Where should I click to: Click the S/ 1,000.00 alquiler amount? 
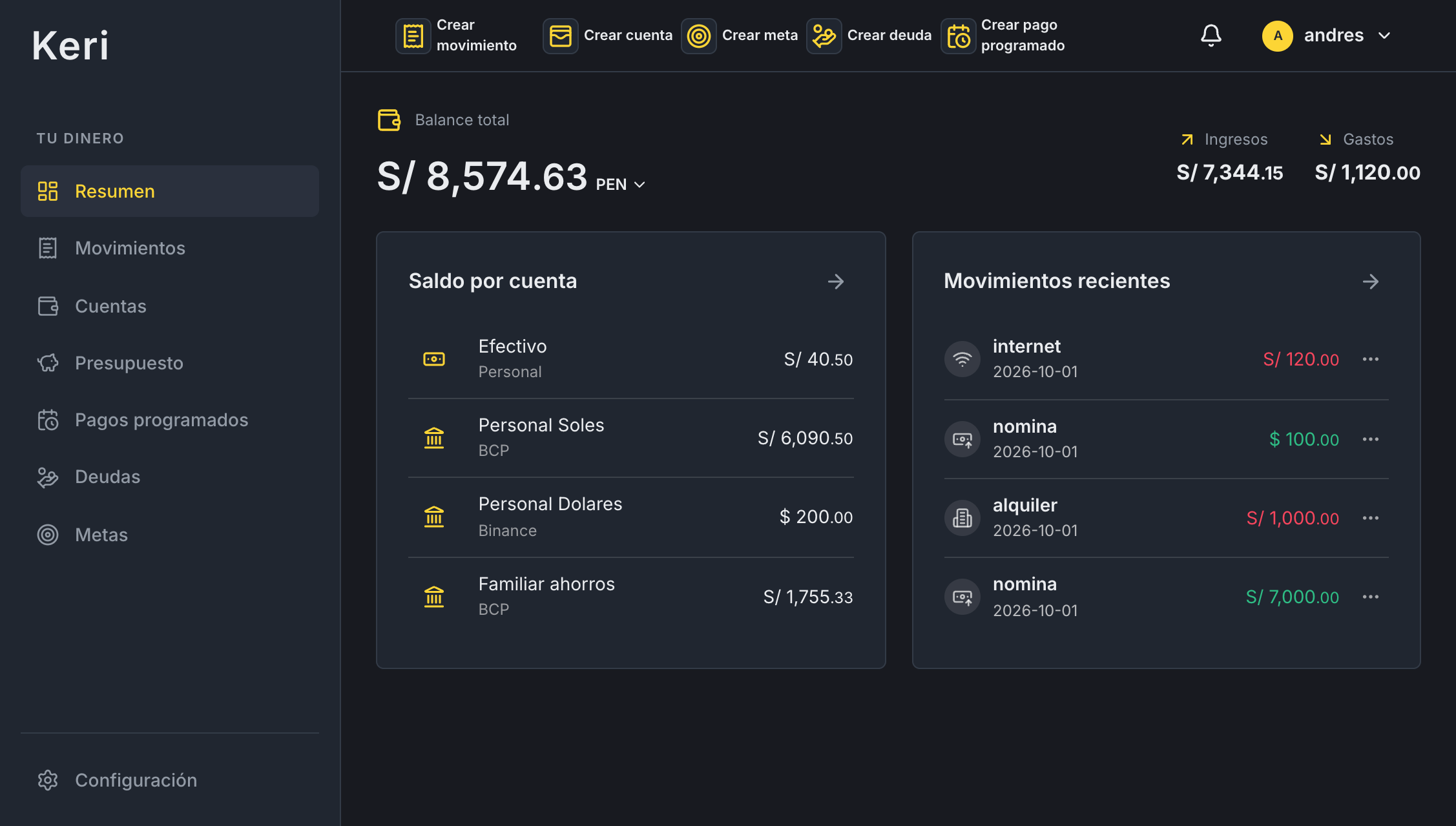(1293, 518)
